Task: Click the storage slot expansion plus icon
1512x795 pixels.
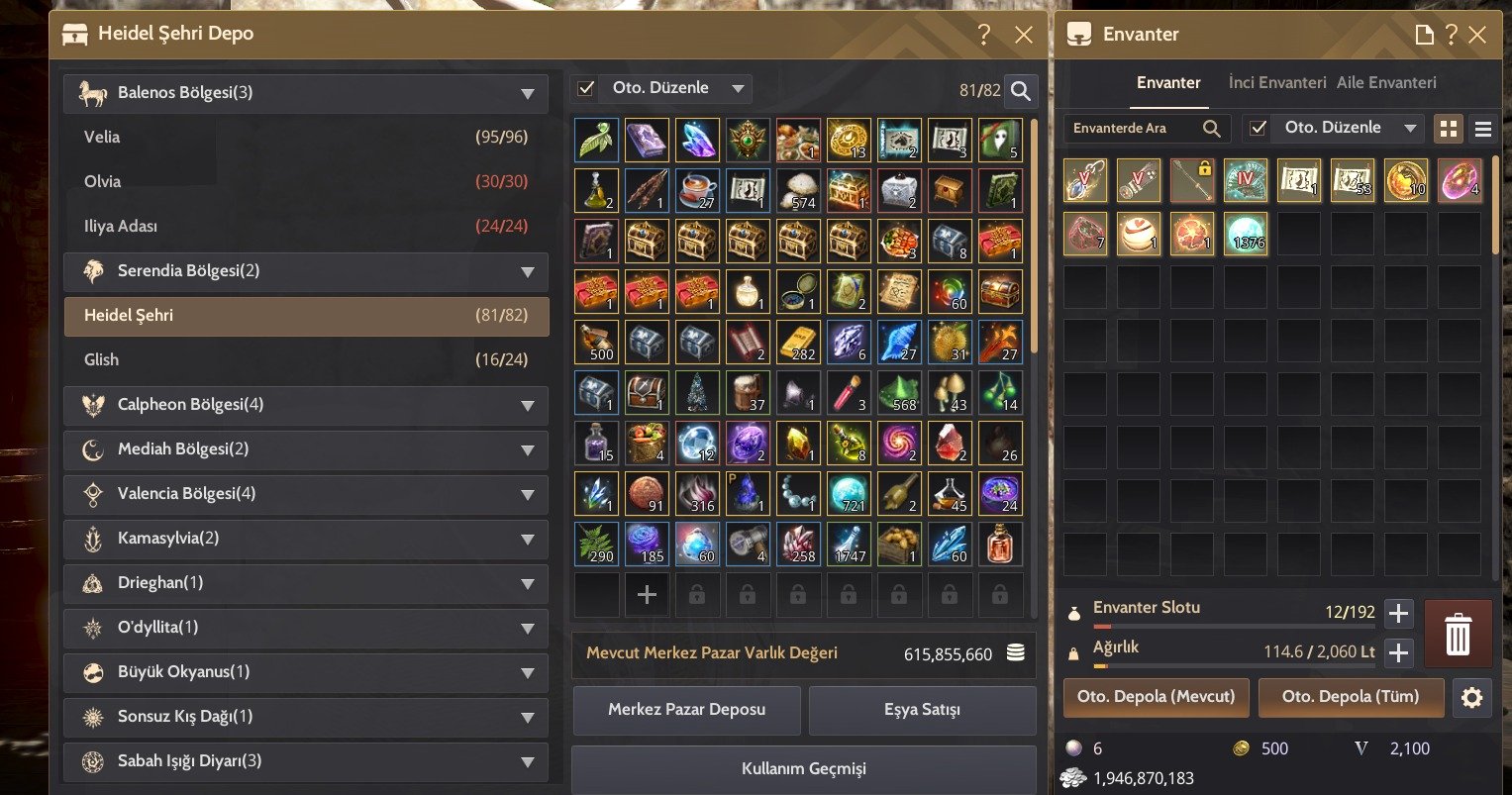Action: click(647, 595)
